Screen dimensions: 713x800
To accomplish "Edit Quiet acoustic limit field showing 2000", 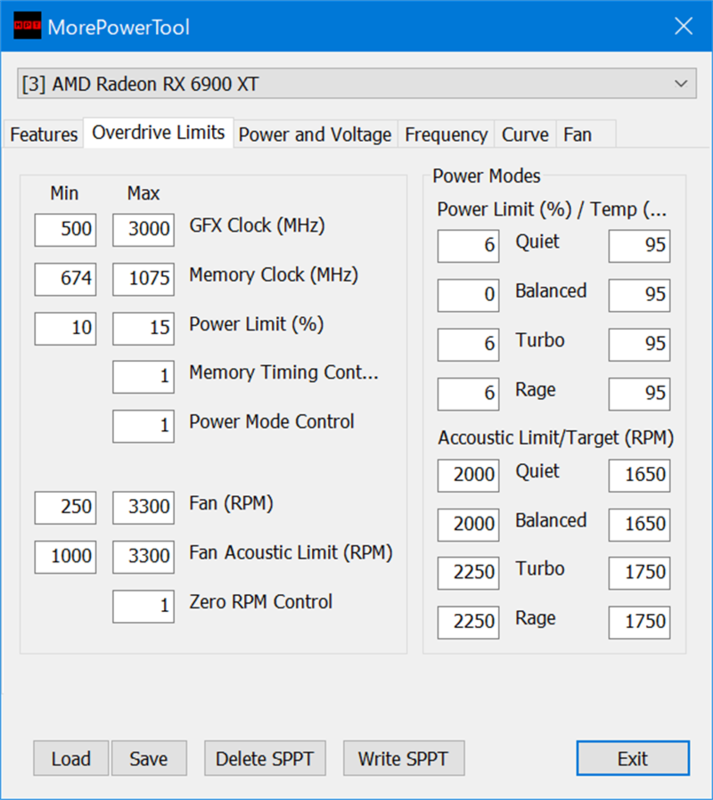I will (468, 476).
